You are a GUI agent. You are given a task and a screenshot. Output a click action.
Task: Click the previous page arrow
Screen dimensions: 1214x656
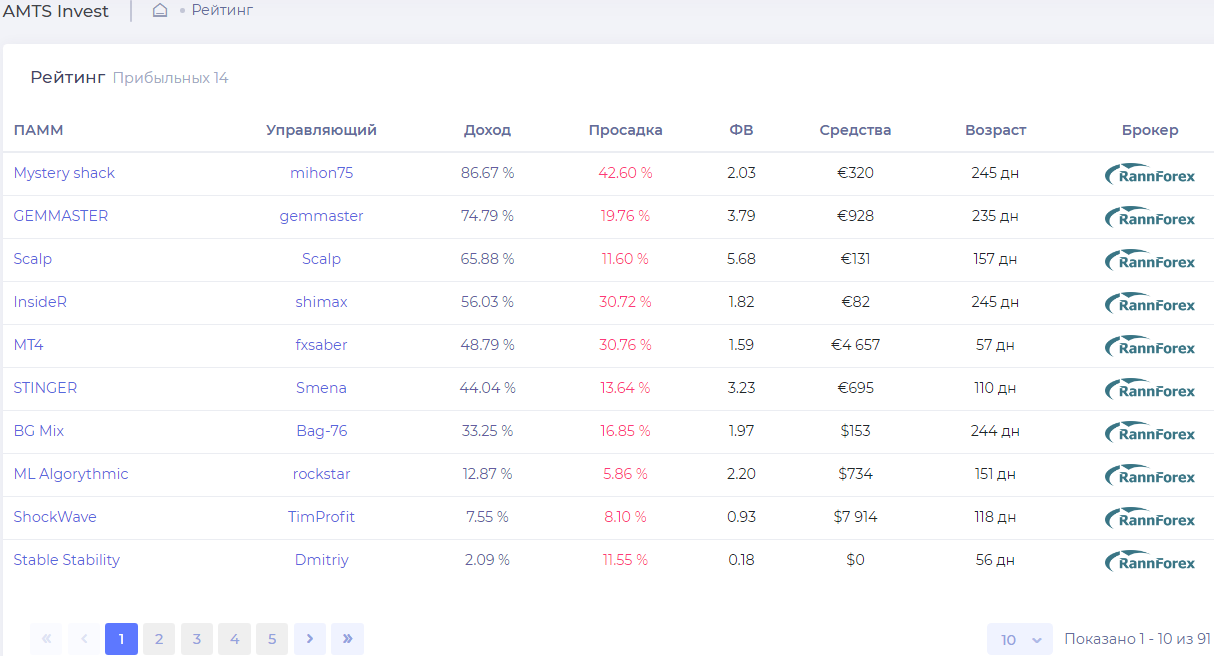tap(84, 639)
